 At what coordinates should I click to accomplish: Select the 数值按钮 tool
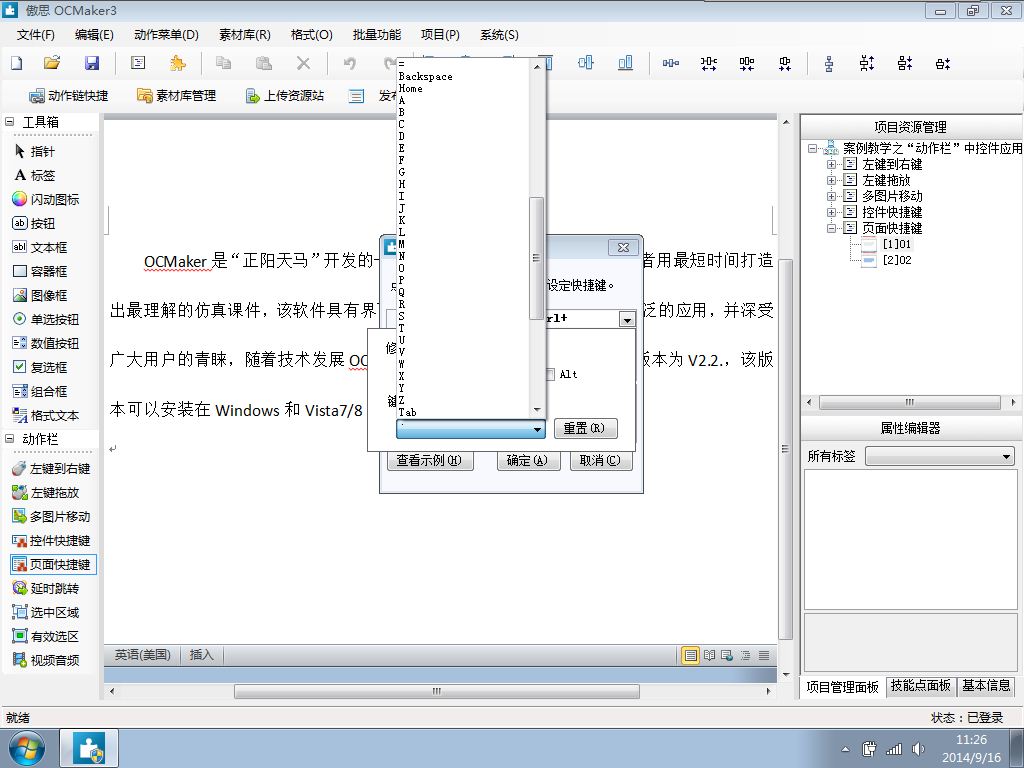pos(46,344)
